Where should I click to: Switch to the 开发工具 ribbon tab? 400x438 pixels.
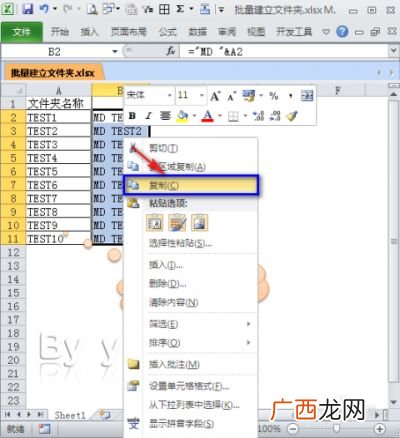coord(294,32)
